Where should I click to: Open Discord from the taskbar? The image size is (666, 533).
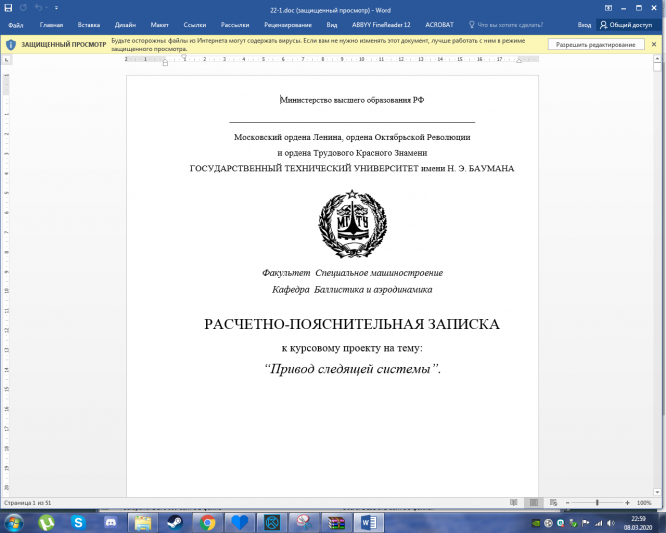pos(110,522)
